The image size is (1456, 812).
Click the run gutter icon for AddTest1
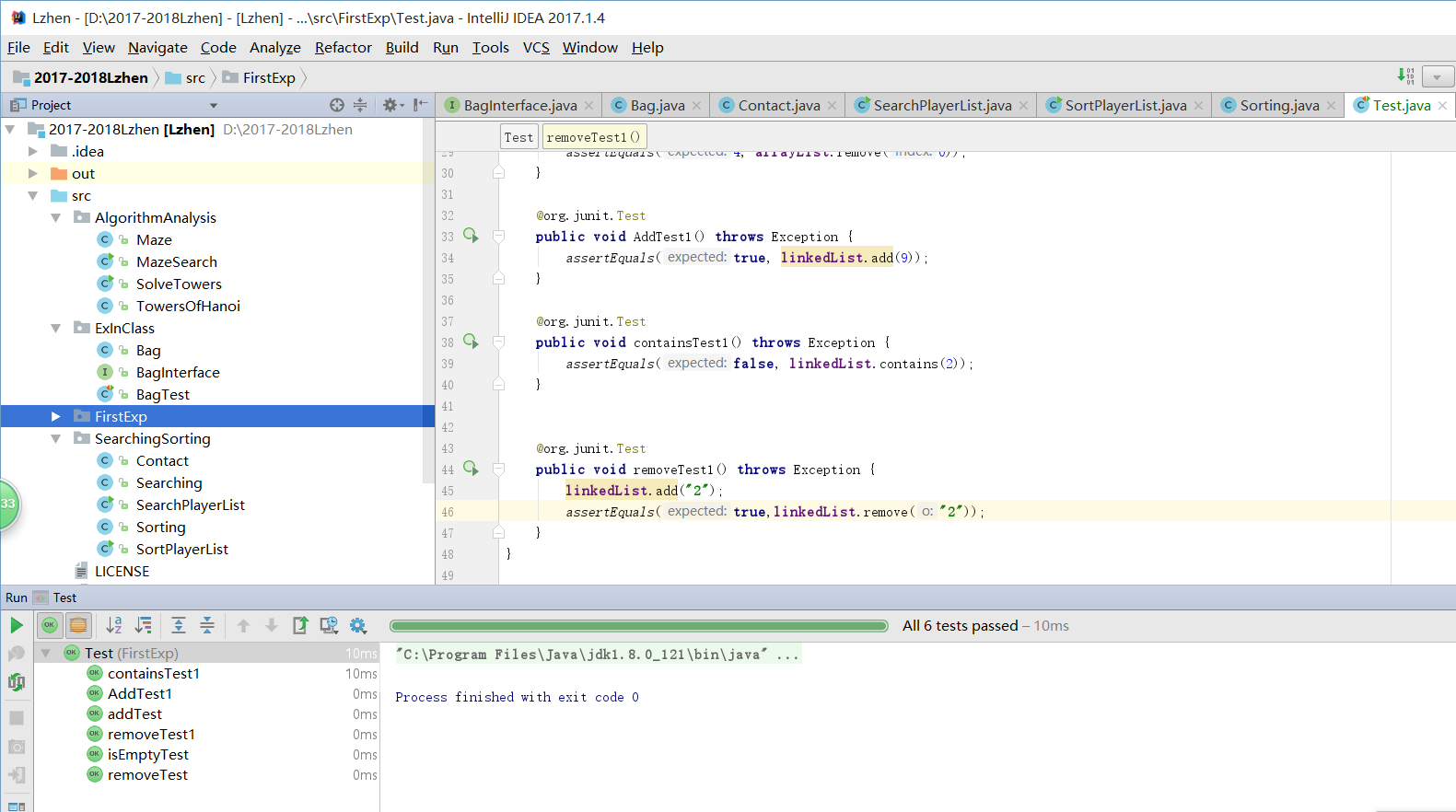point(471,236)
